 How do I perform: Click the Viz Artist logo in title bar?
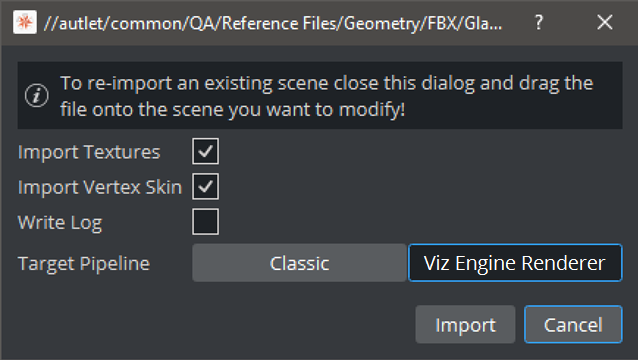click(x=25, y=22)
